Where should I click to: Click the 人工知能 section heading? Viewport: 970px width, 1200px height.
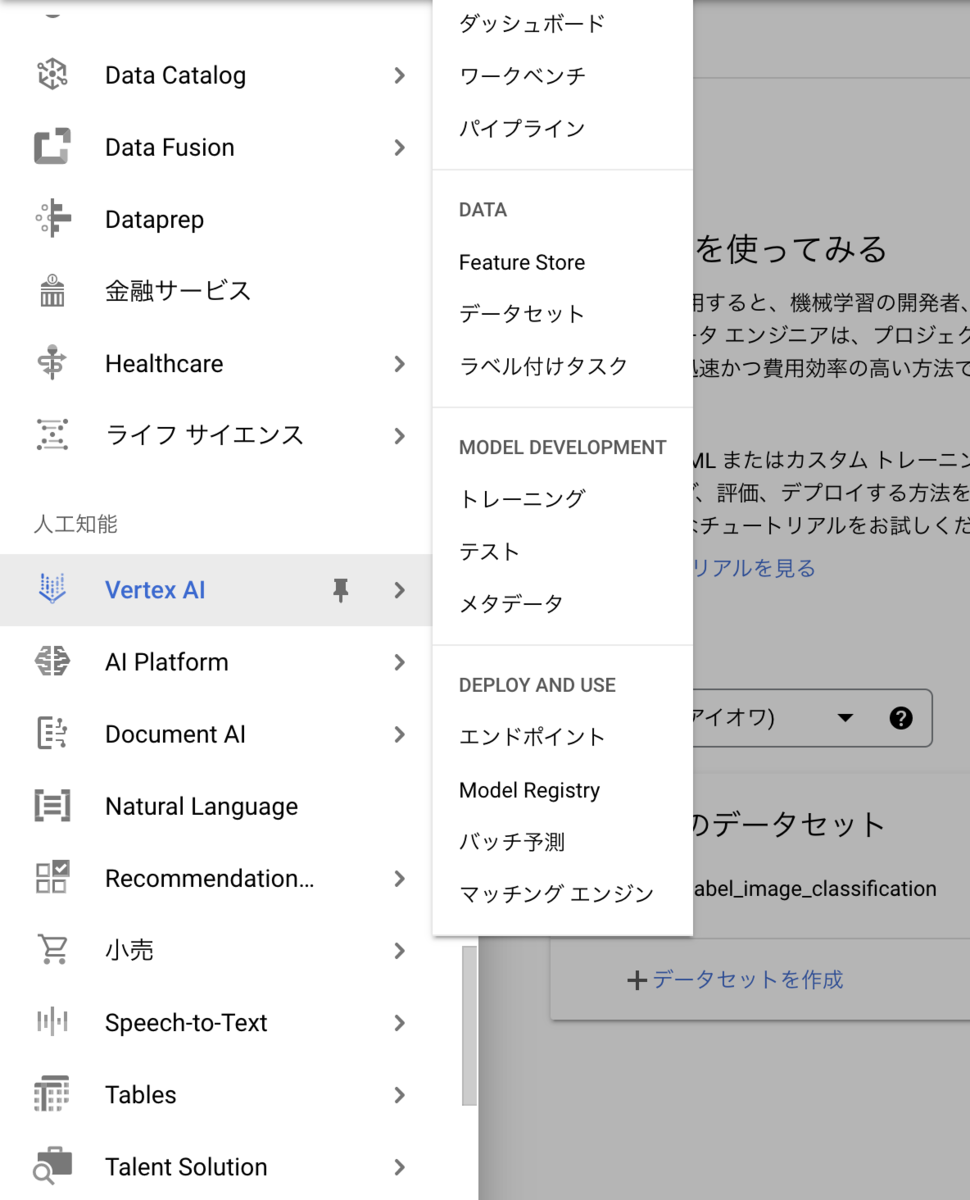point(76,524)
